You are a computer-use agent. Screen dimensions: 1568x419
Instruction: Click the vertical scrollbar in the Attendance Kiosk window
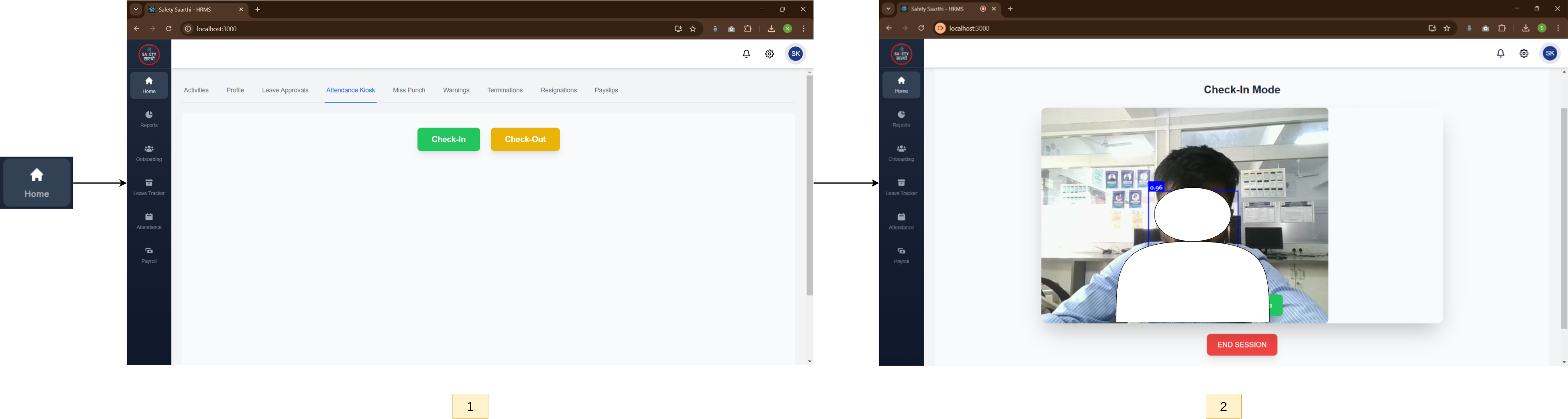(x=810, y=186)
